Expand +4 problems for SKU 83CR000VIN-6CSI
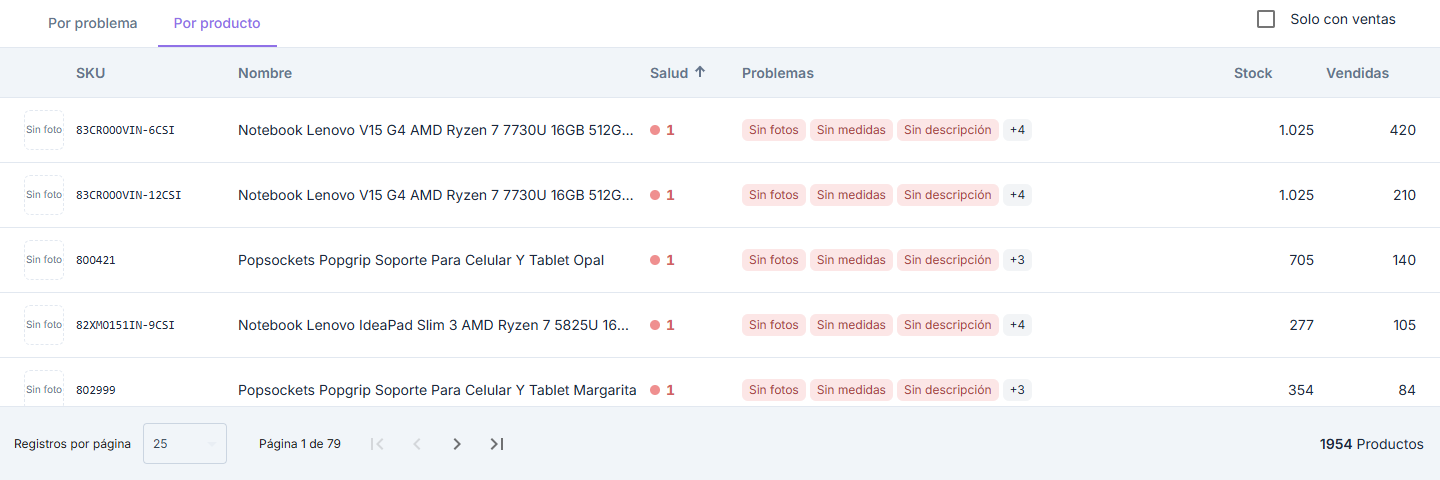 1017,130
